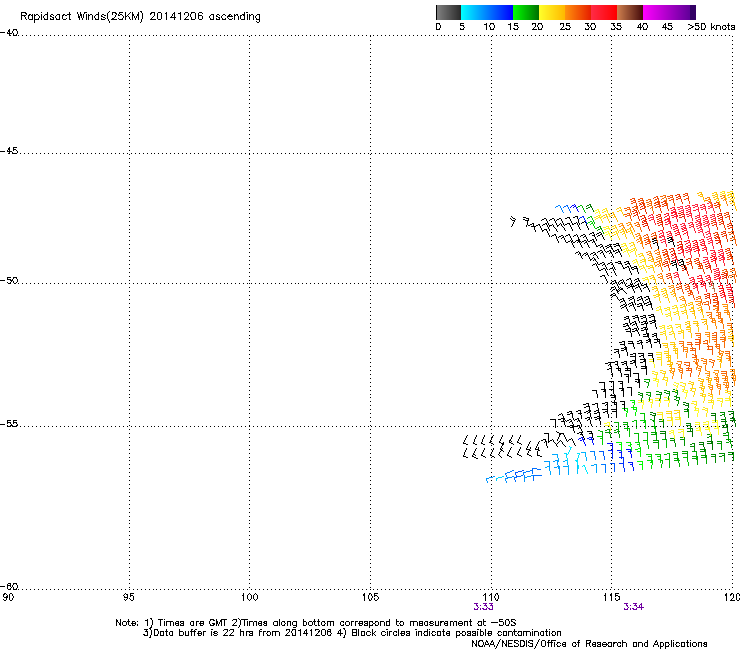
Task: Click the green 15-20 knots legend segment
Action: (526, 12)
